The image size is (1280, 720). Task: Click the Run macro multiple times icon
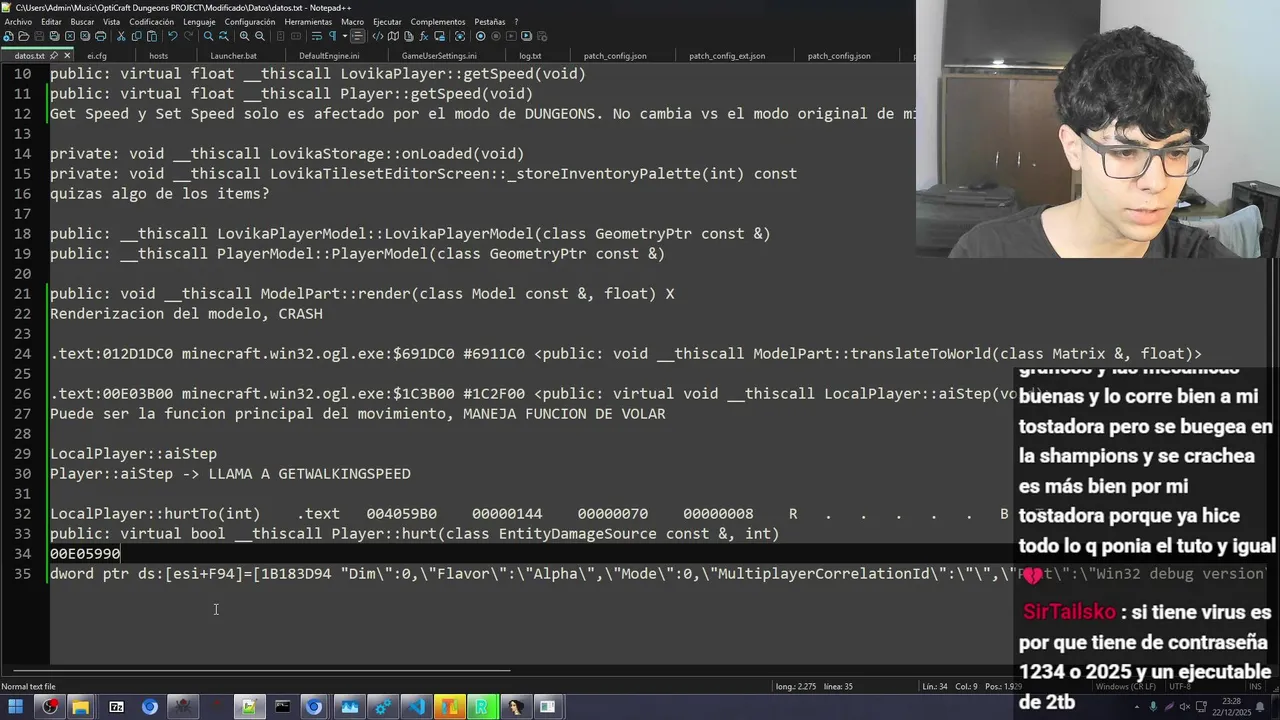pyautogui.click(x=526, y=36)
